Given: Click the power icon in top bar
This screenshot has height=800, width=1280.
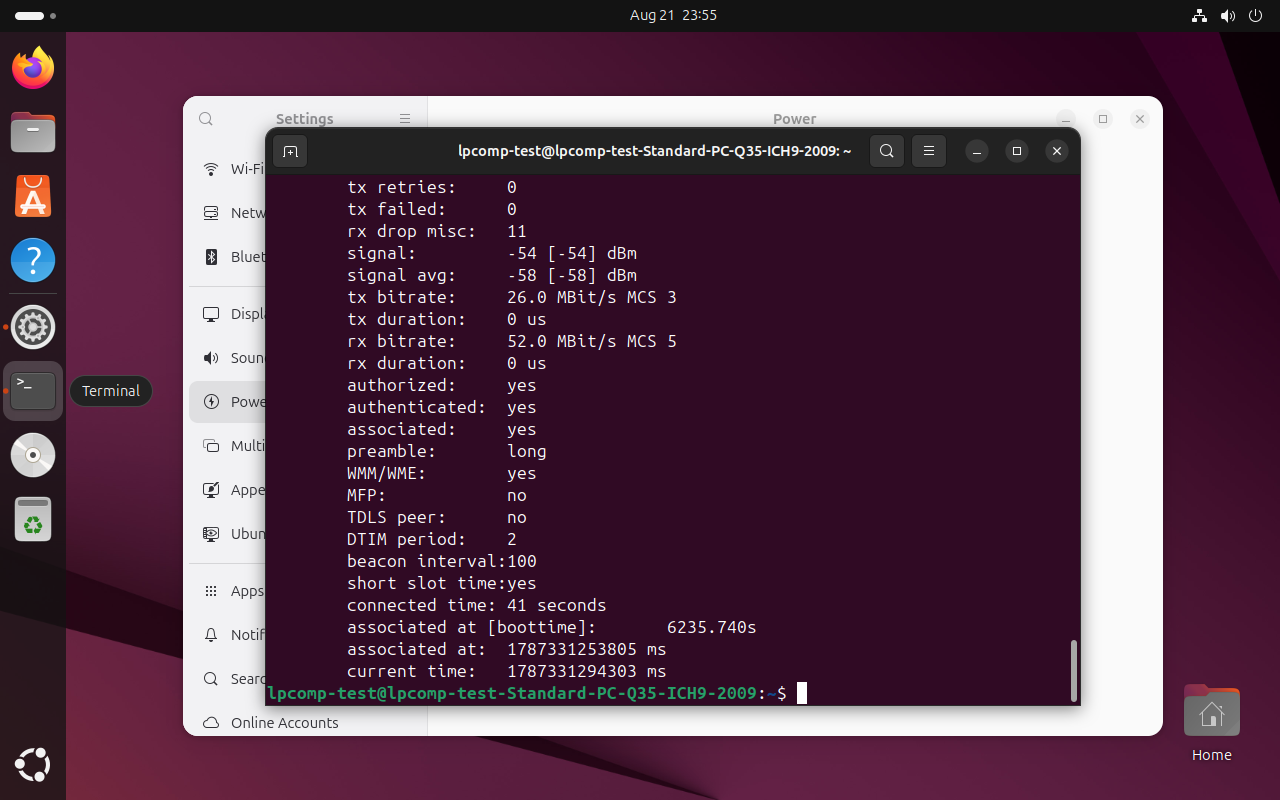Looking at the screenshot, I should click(1256, 16).
